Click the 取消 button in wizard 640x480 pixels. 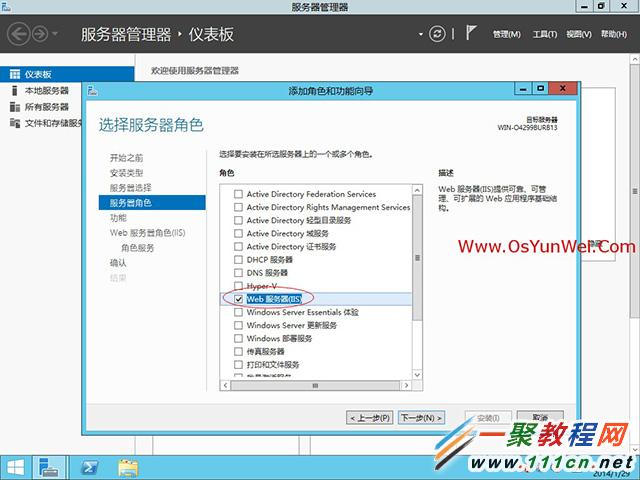[540, 417]
